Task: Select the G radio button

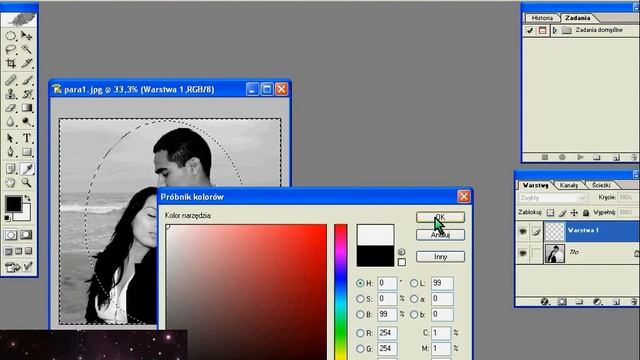Action: 360,349
